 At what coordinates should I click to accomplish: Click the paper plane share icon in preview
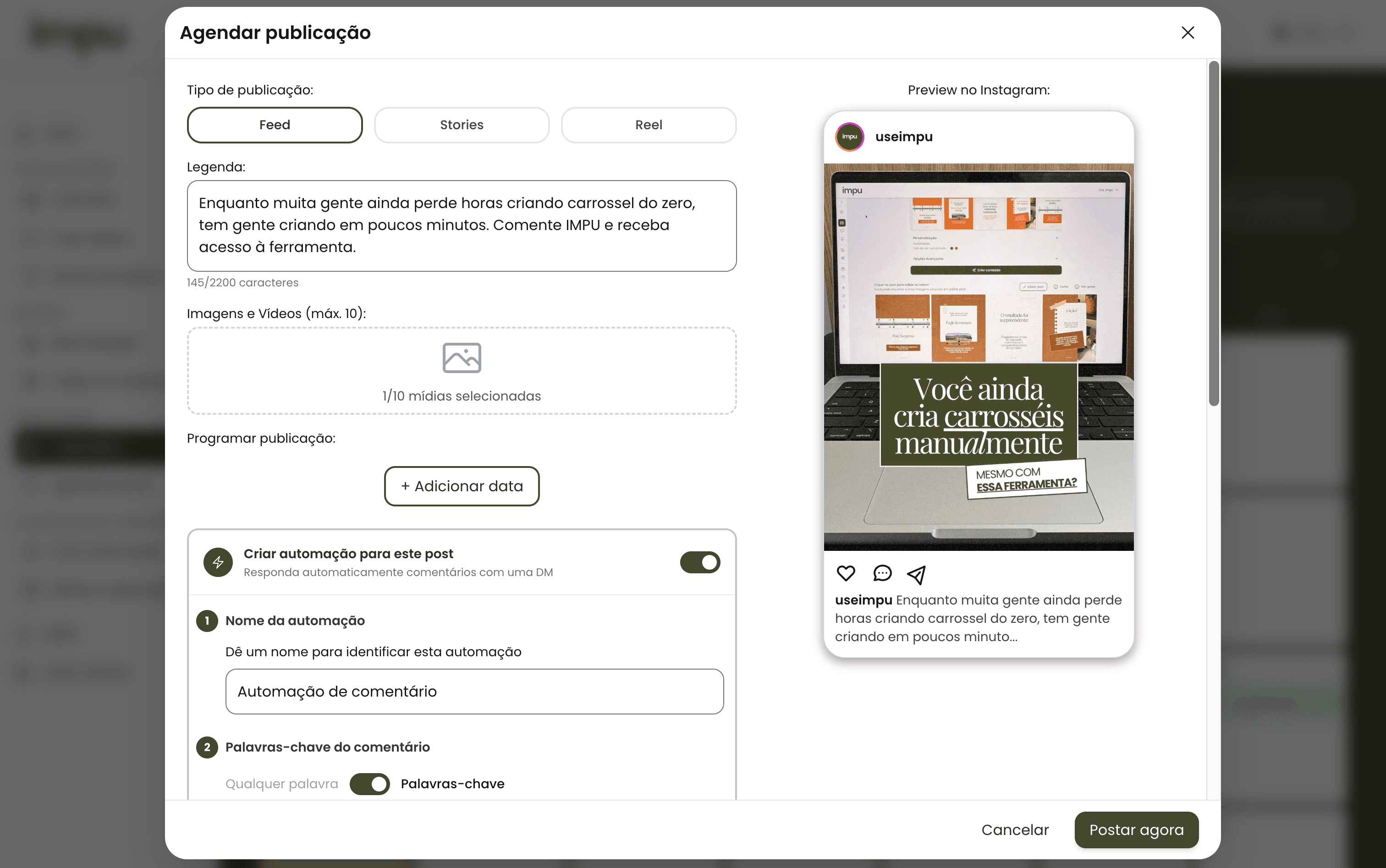tap(916, 575)
